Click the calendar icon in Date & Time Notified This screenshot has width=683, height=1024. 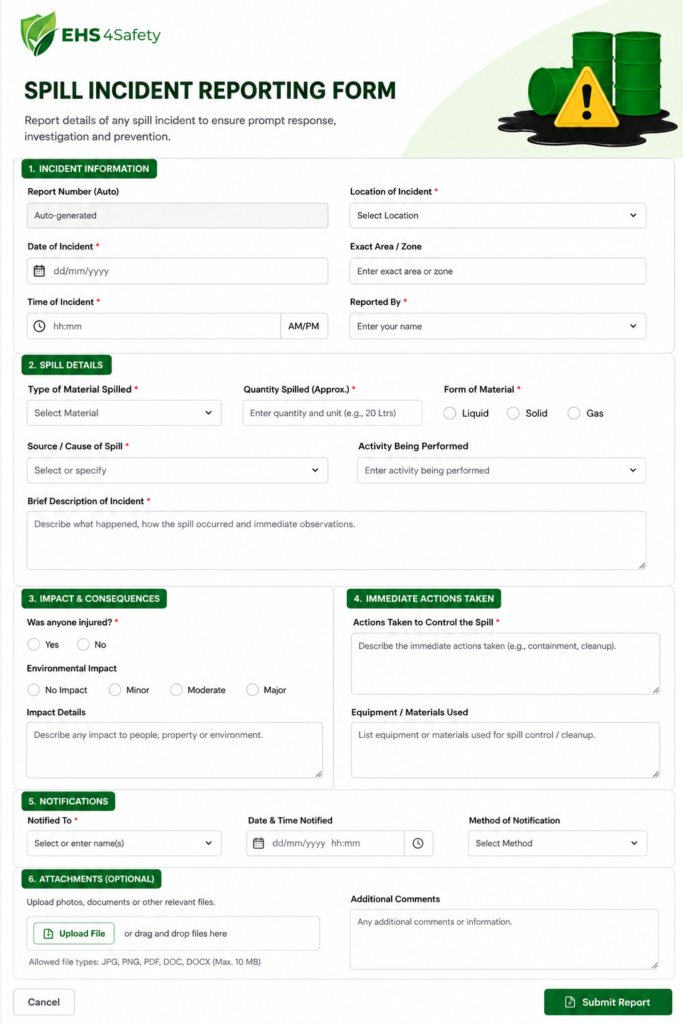click(259, 843)
